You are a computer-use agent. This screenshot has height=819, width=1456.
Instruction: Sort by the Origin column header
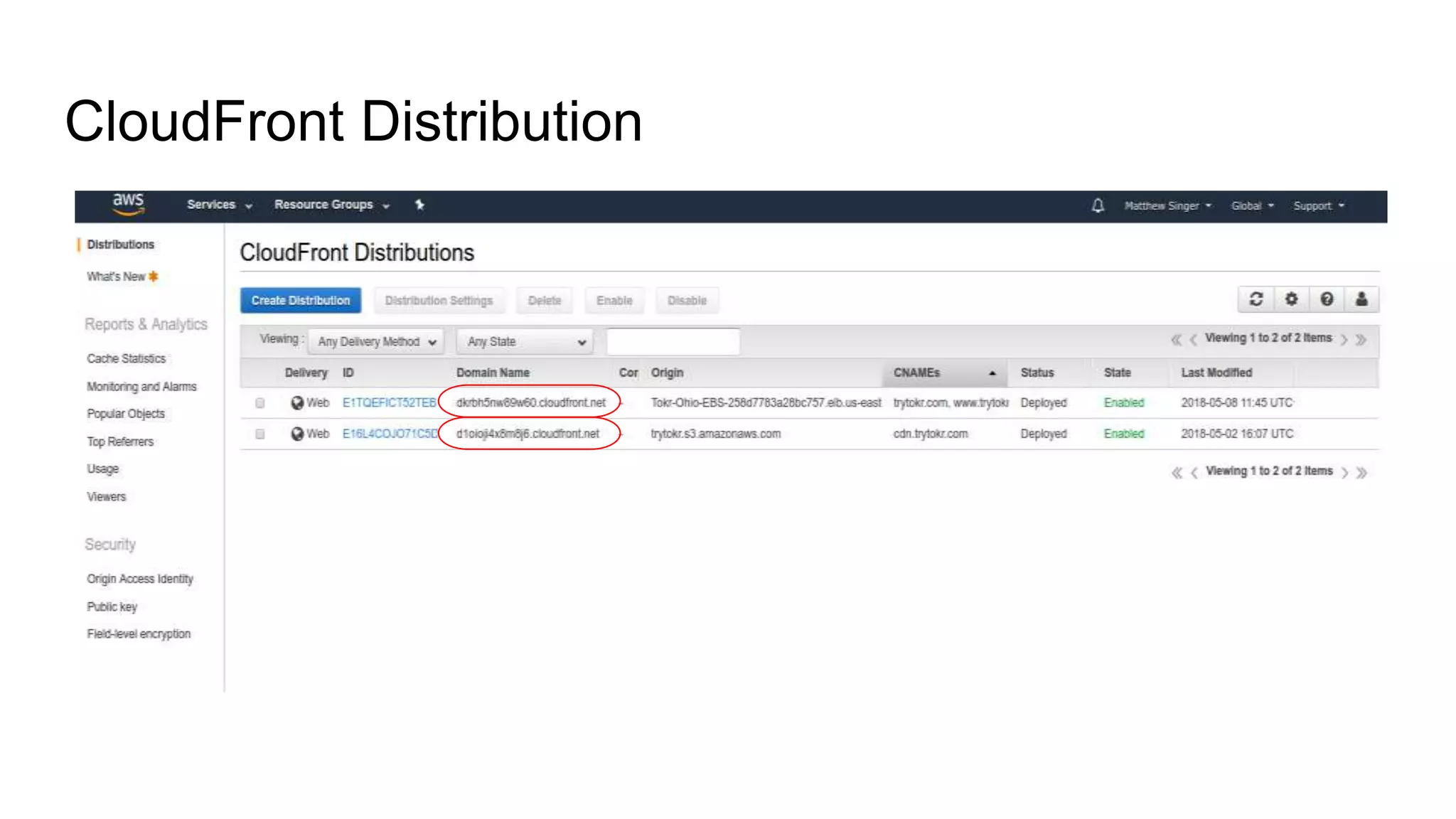667,373
